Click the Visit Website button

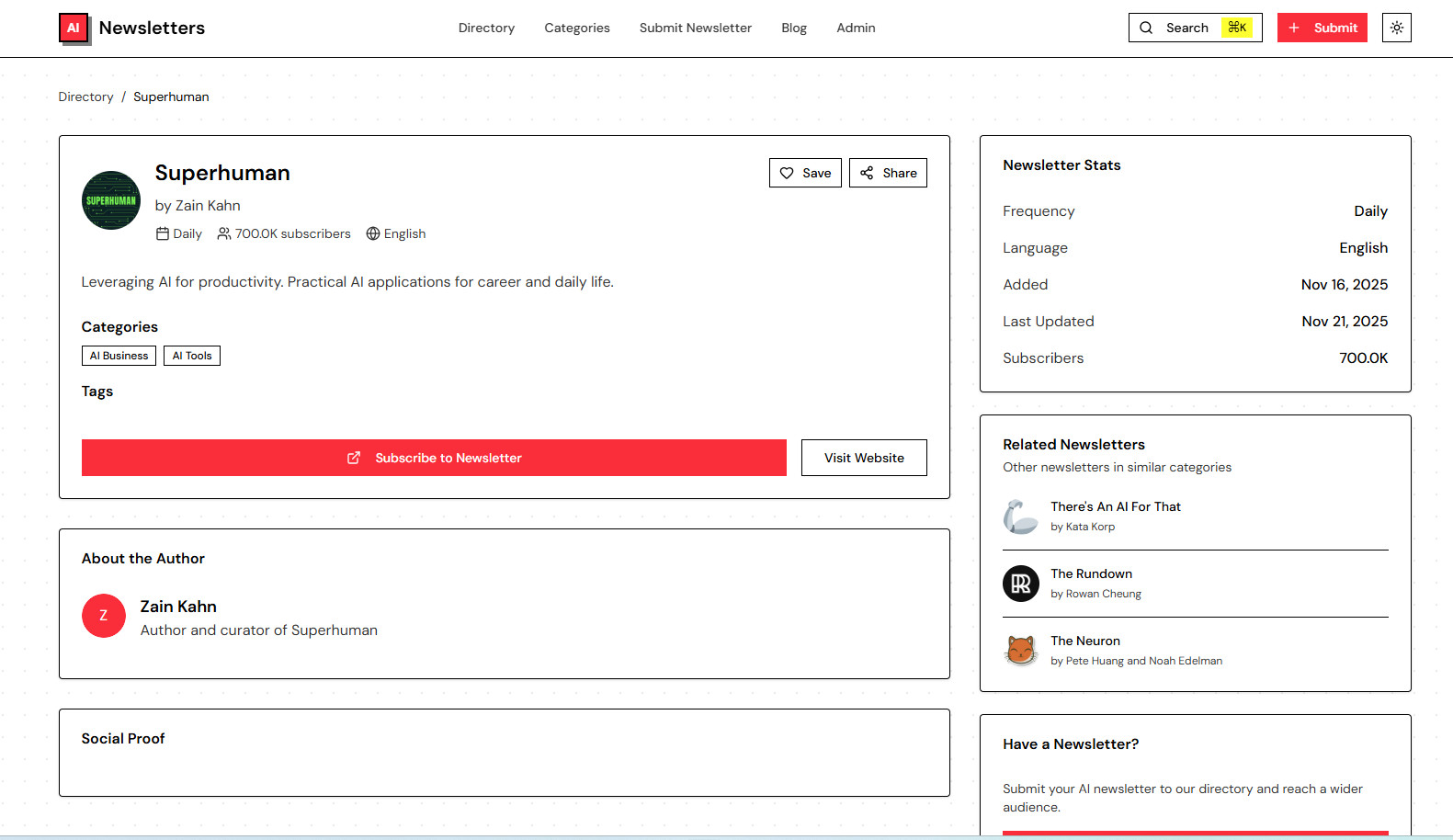[864, 458]
